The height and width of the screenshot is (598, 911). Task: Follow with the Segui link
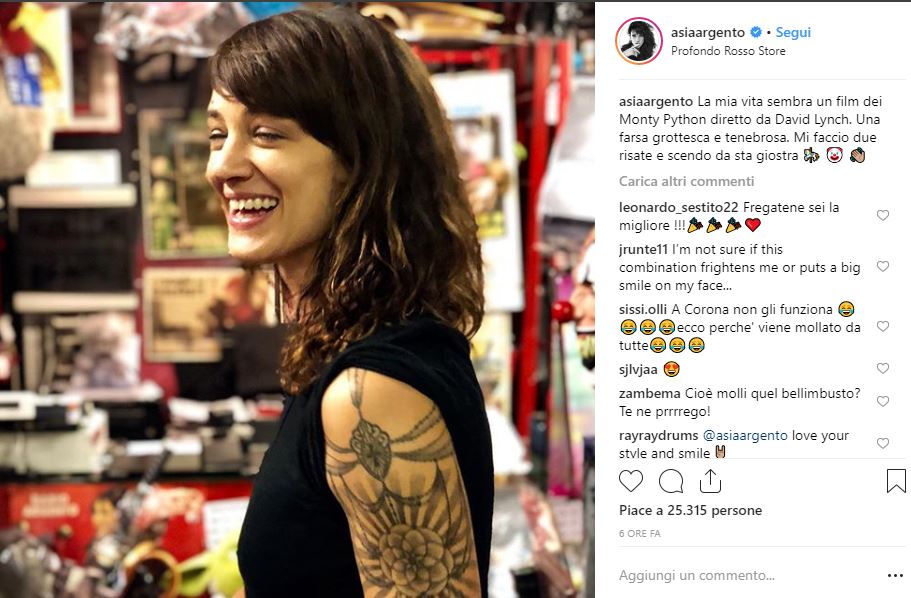[x=793, y=33]
